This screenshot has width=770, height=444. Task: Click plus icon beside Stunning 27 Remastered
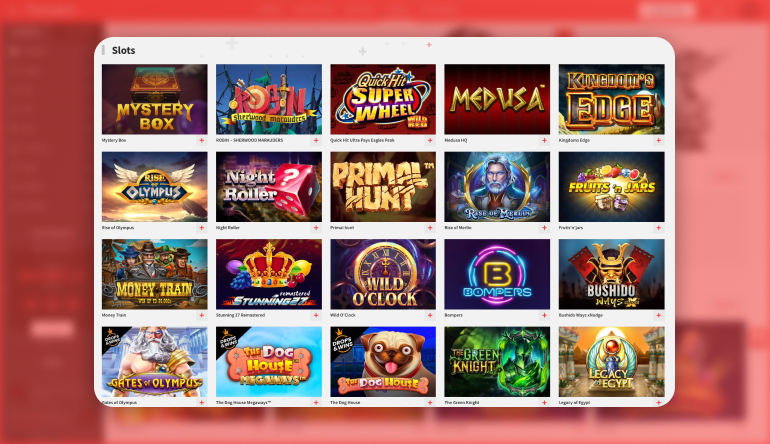[x=316, y=315]
